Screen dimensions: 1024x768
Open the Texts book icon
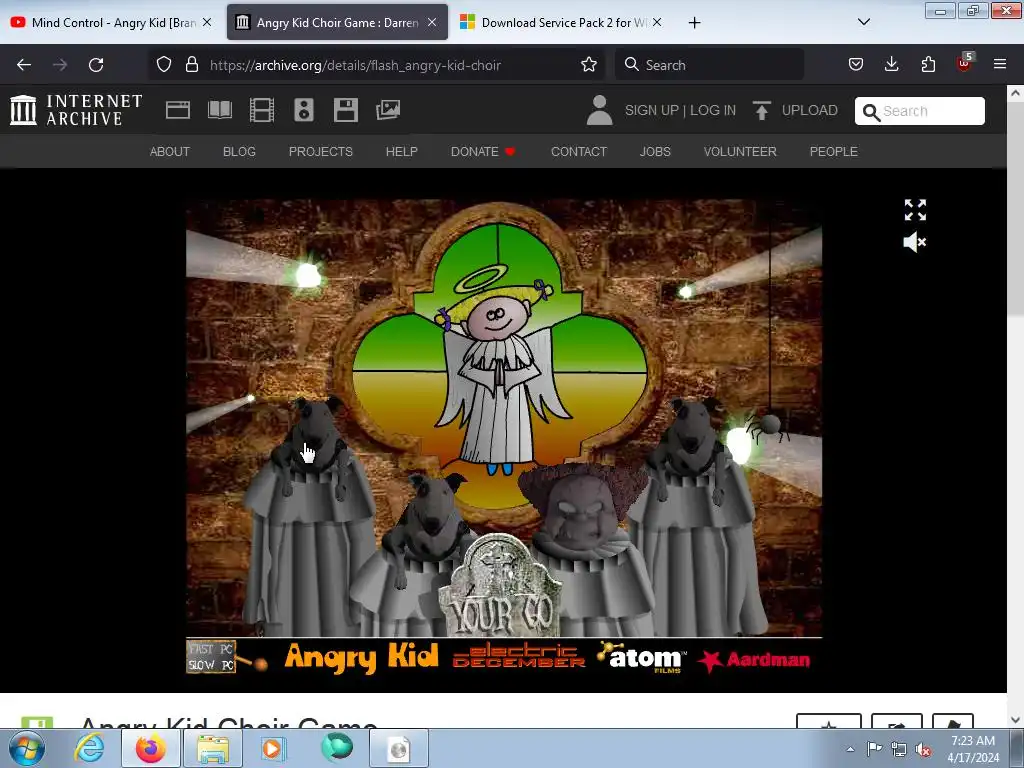(x=219, y=110)
